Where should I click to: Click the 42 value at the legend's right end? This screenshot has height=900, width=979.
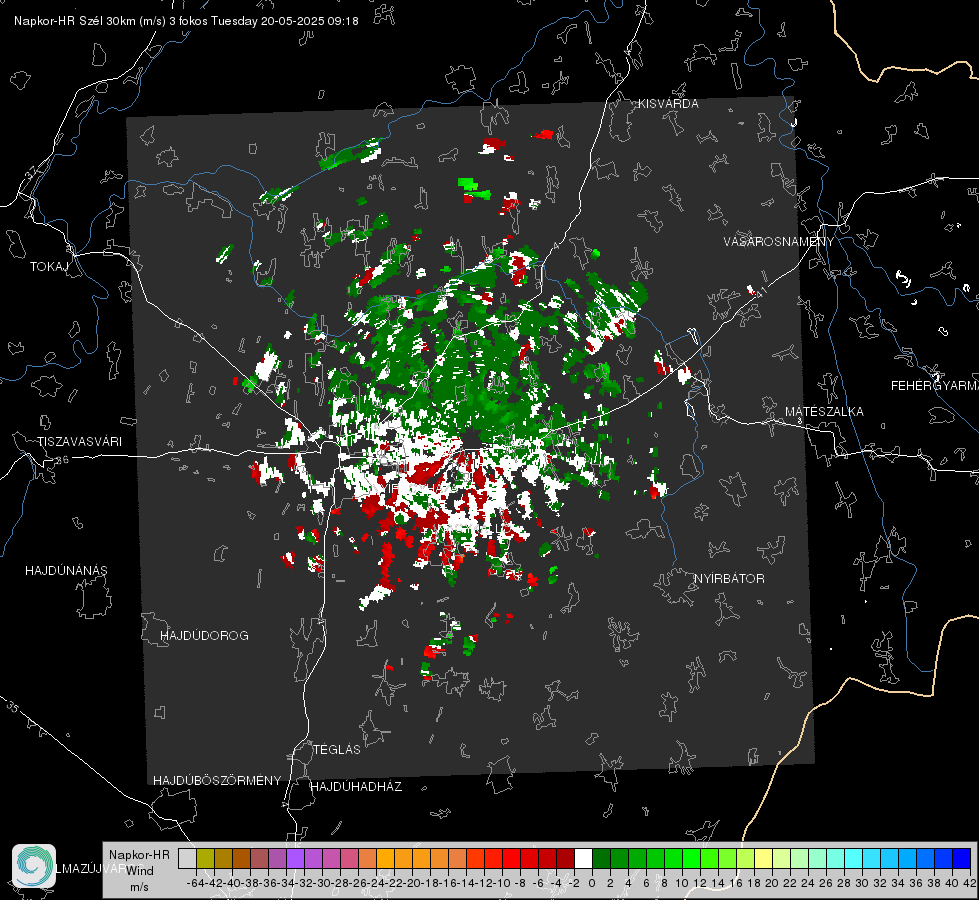(x=970, y=884)
